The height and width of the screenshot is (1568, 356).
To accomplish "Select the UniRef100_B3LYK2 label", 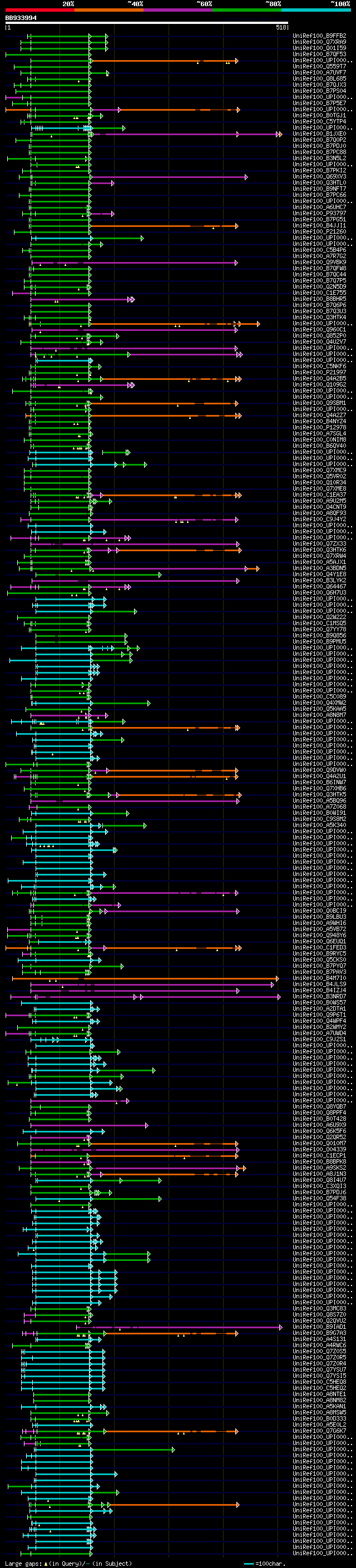I will (319, 580).
